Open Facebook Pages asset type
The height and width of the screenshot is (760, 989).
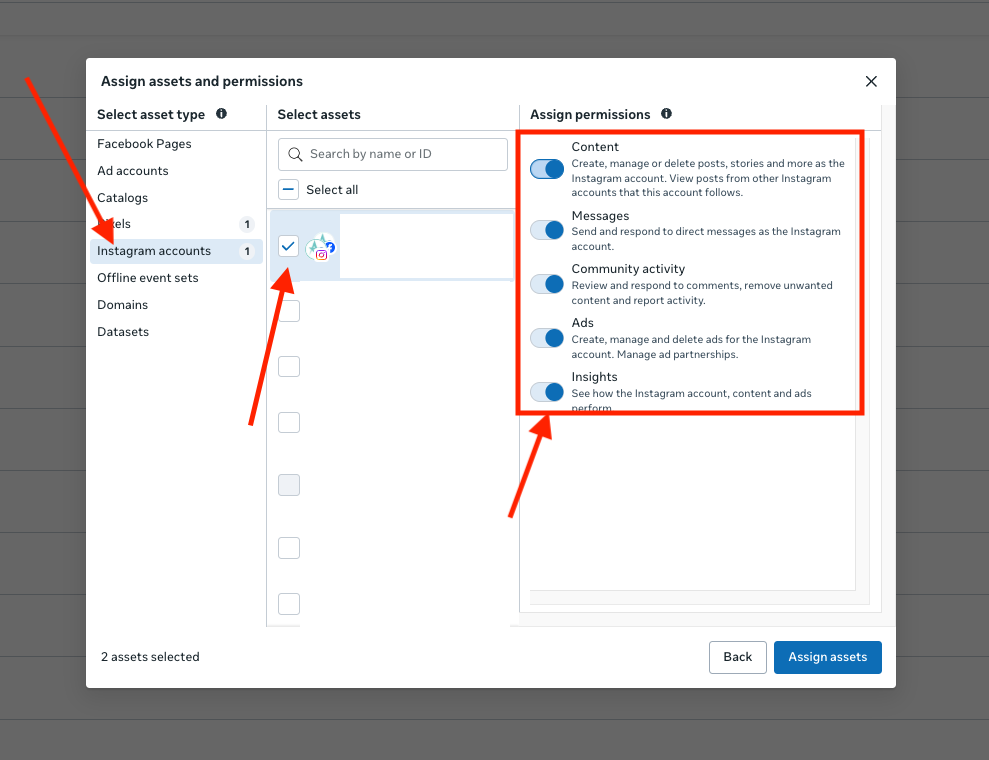(x=144, y=144)
